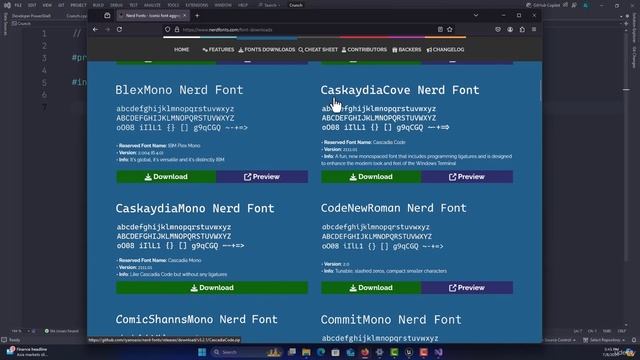Open a new Firefox tab with plus
This screenshot has height=360, width=640.
pyautogui.click(x=197, y=16)
